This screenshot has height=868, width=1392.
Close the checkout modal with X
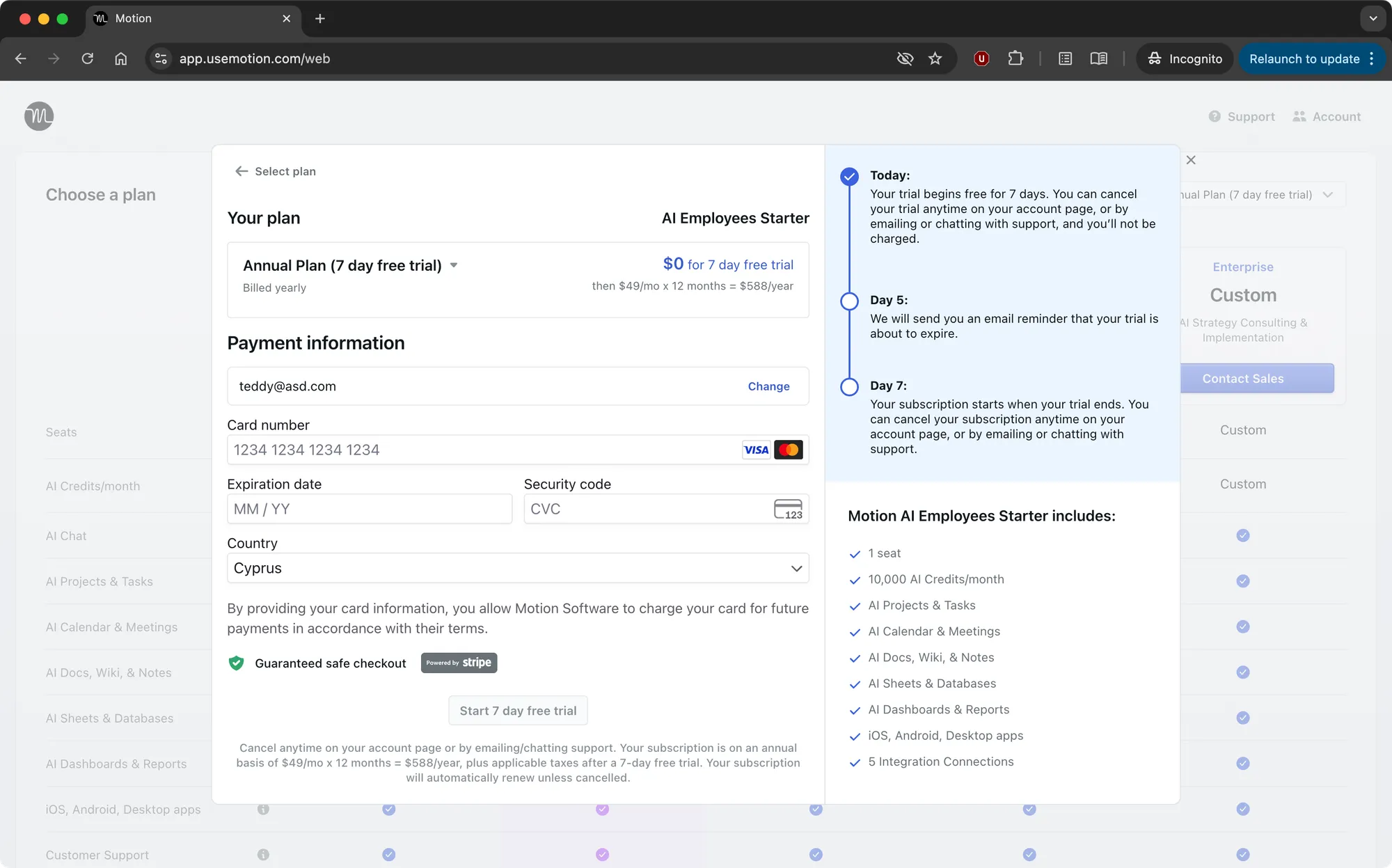[x=1191, y=160]
